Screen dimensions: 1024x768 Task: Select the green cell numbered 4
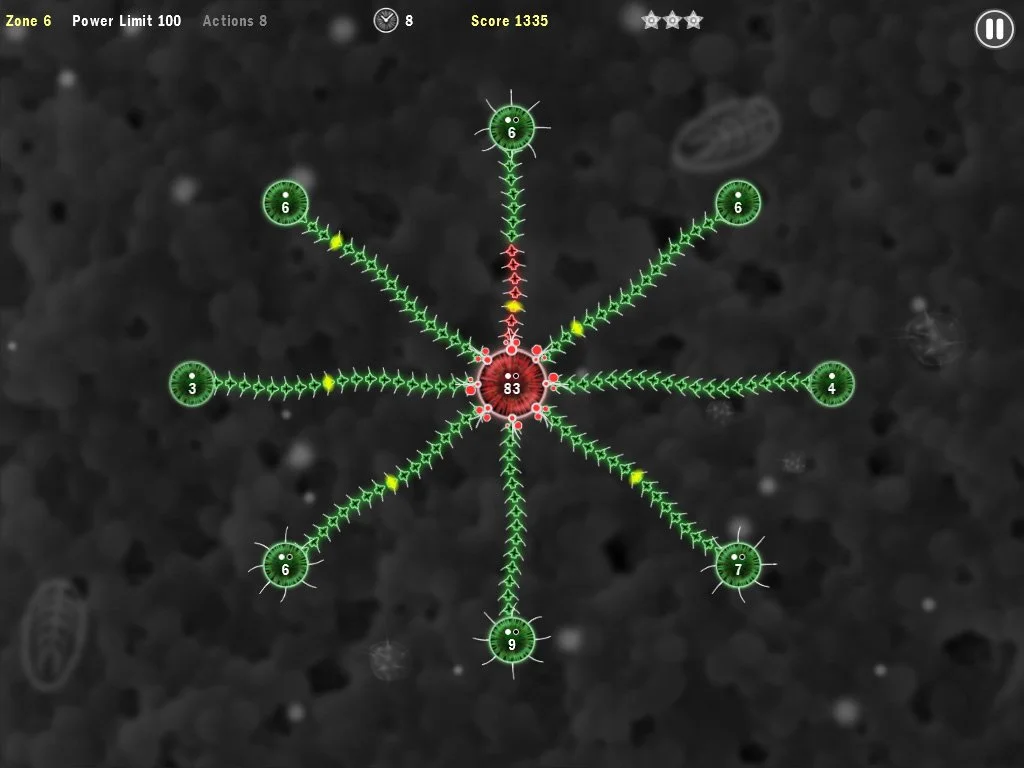tap(831, 384)
